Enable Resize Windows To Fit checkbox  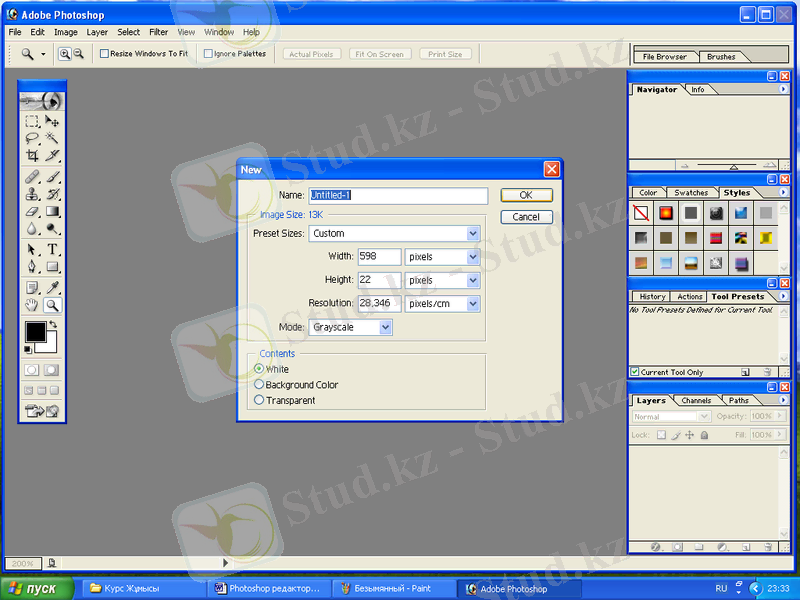(105, 54)
